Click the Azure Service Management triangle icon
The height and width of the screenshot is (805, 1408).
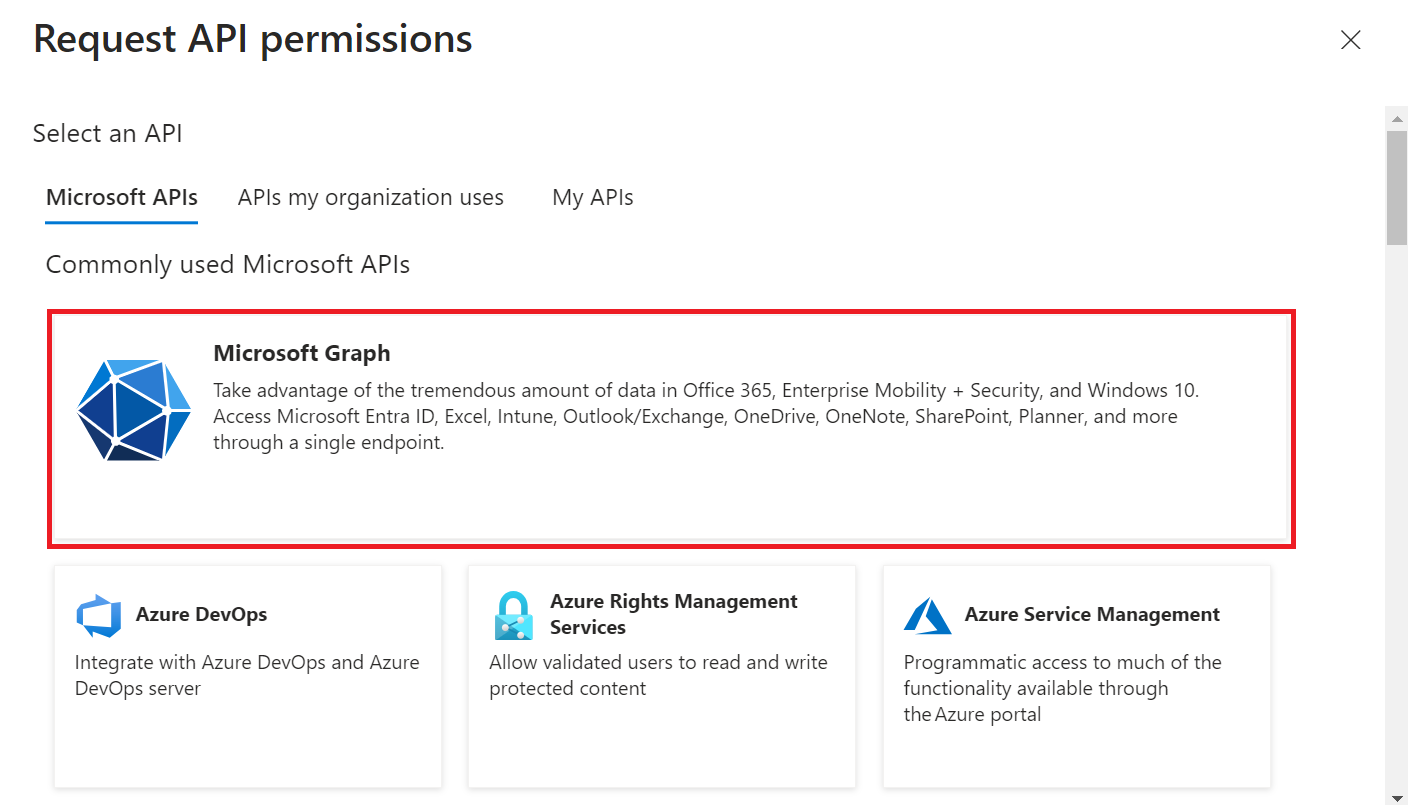[x=927, y=615]
